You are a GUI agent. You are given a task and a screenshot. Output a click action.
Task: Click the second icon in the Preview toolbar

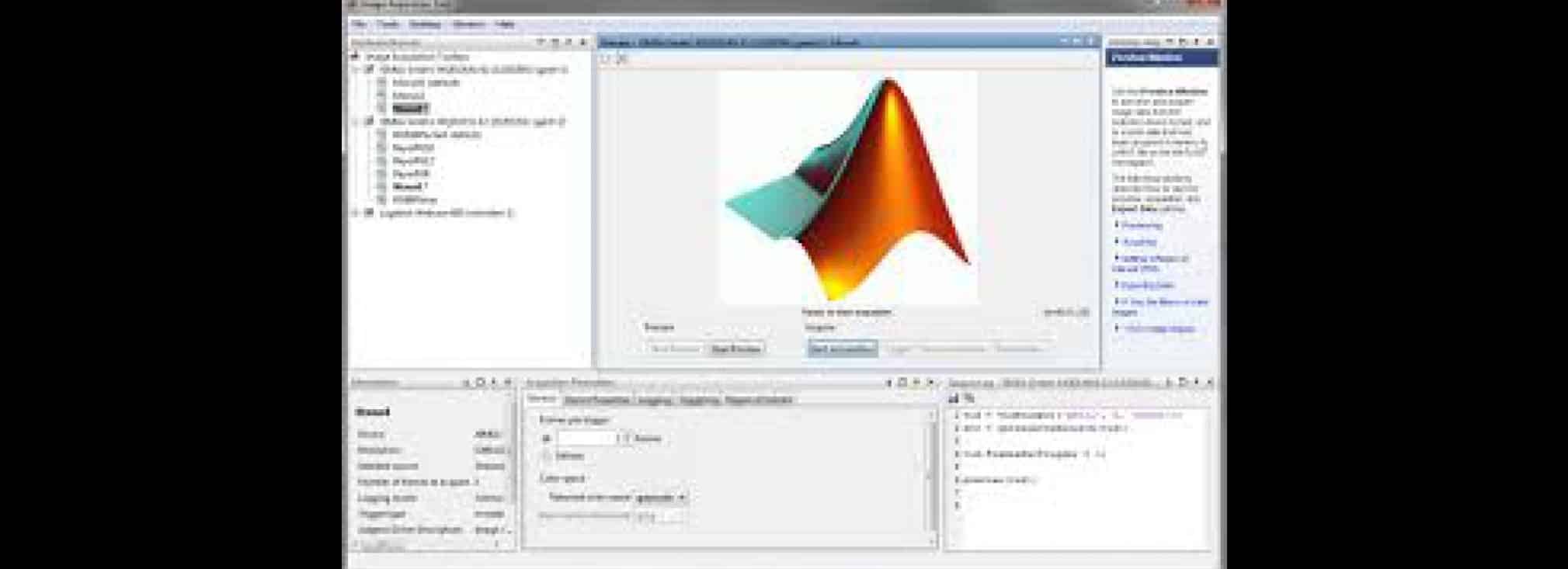621,59
